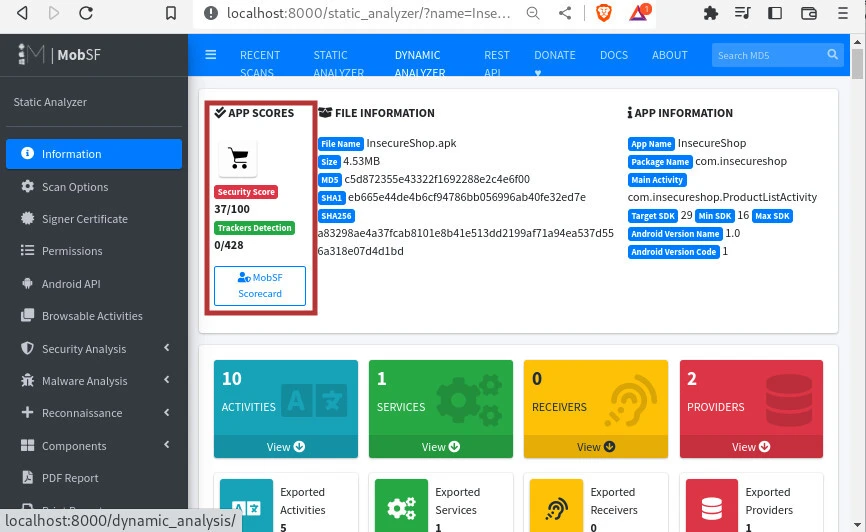Open Brave Shields lion icon

point(604,13)
